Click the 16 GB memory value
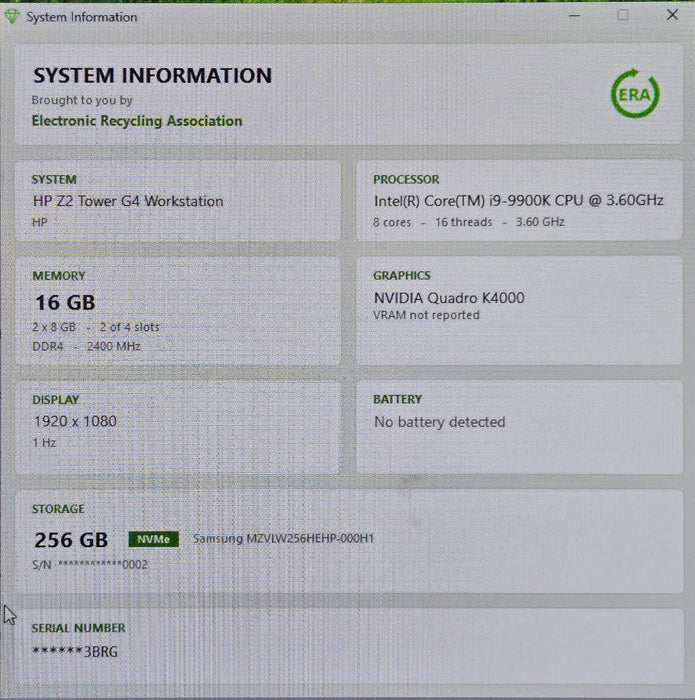The width and height of the screenshot is (695, 700). click(65, 303)
